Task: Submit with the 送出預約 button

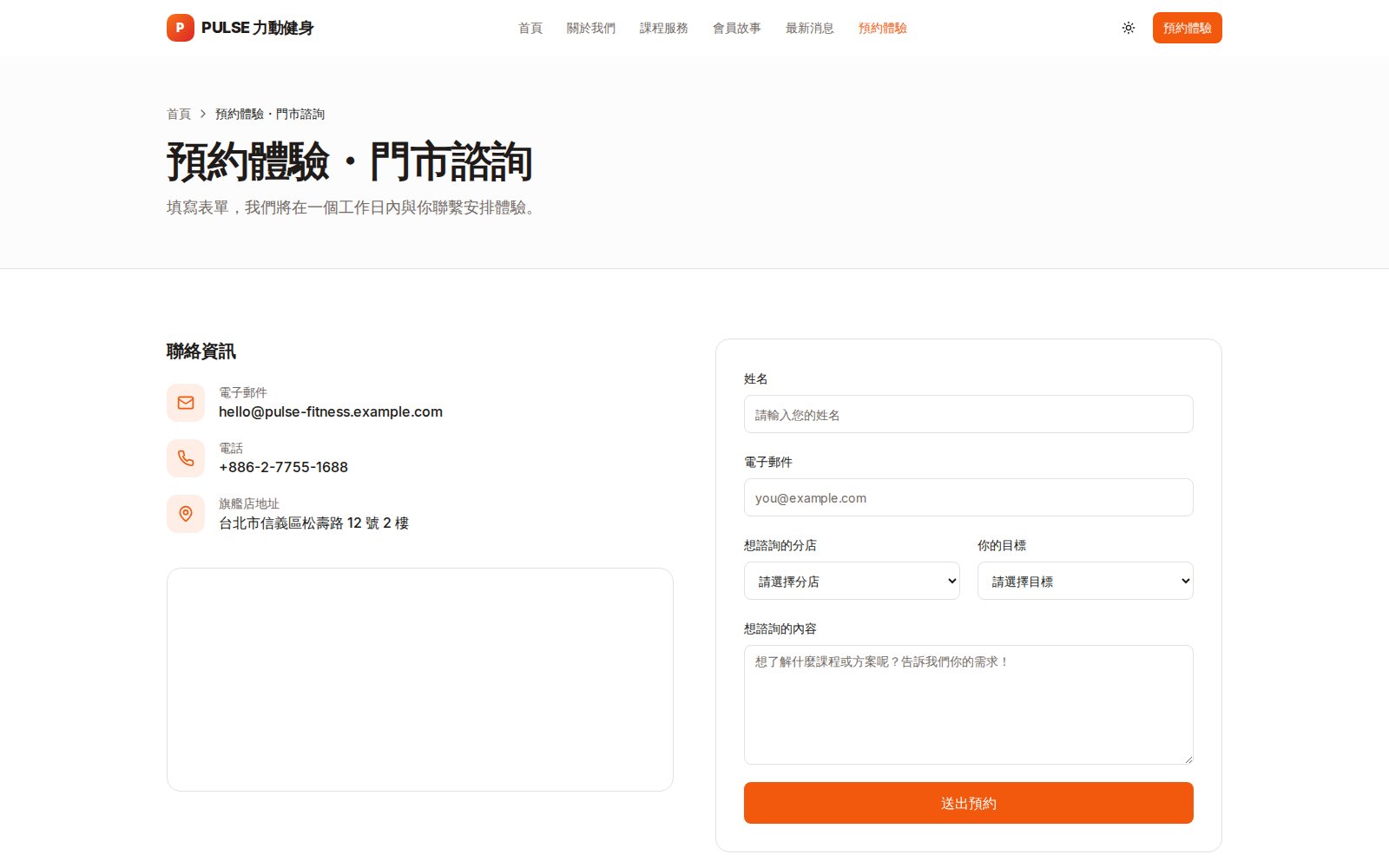Action: coord(969,803)
